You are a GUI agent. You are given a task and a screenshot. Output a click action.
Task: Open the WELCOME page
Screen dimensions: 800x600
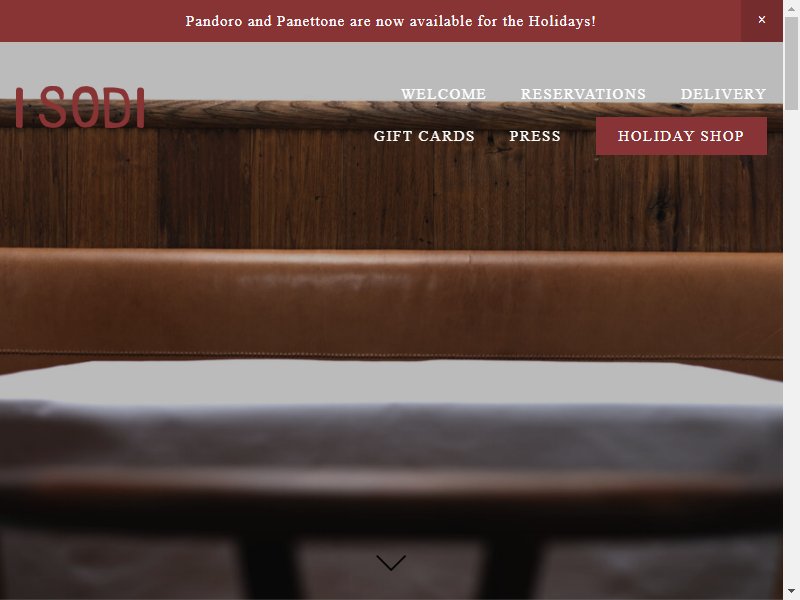point(443,94)
